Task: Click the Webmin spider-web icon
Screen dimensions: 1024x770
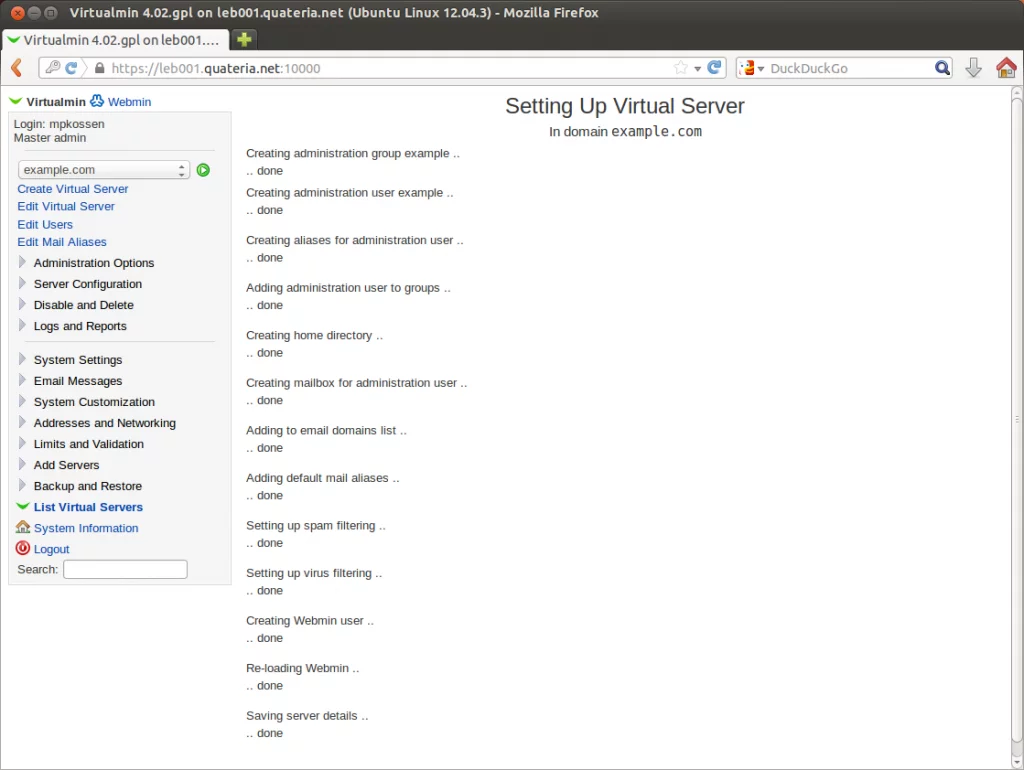Action: pyautogui.click(x=97, y=101)
